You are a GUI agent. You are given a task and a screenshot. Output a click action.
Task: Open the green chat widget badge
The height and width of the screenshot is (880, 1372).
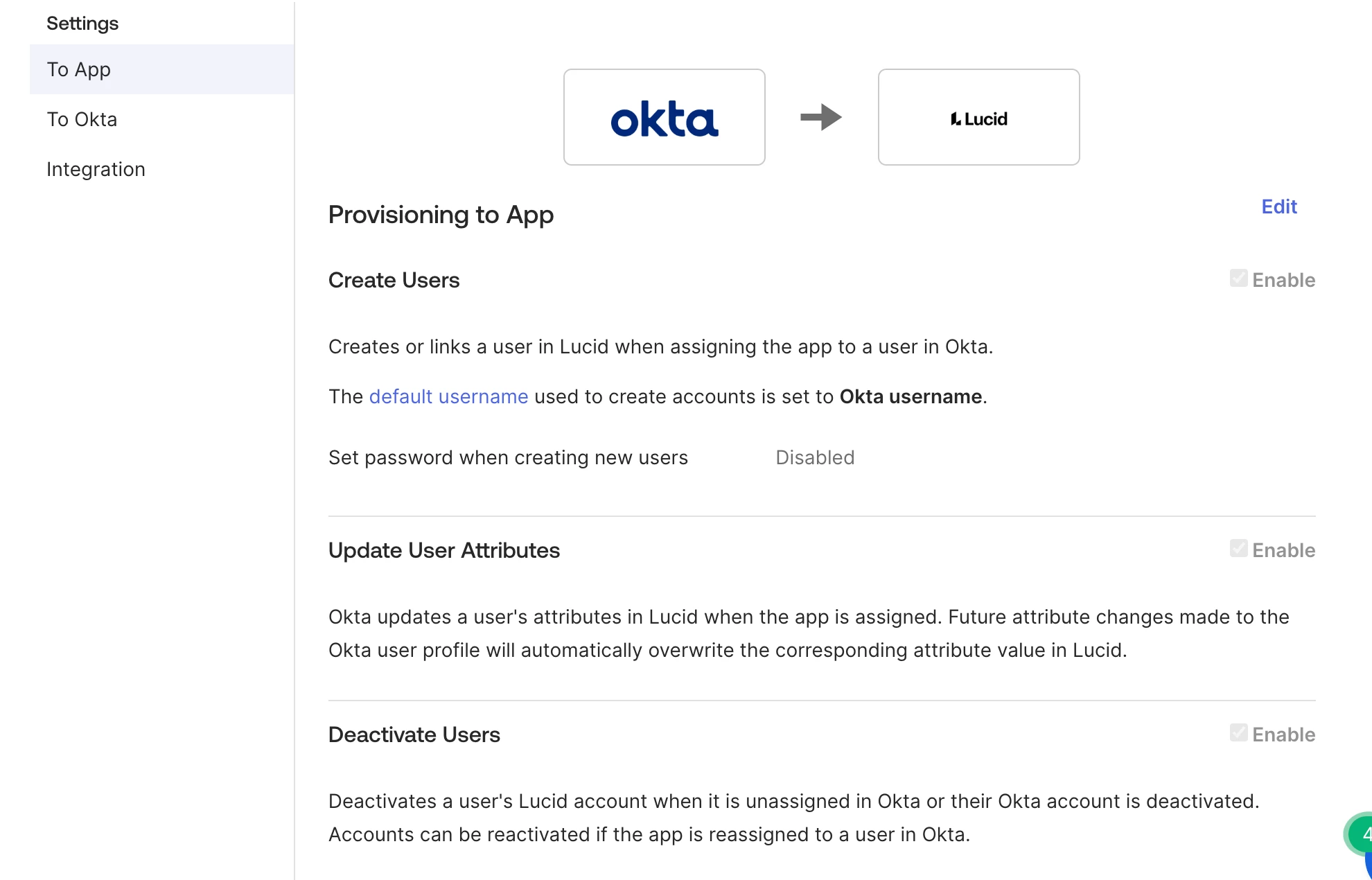[1361, 834]
